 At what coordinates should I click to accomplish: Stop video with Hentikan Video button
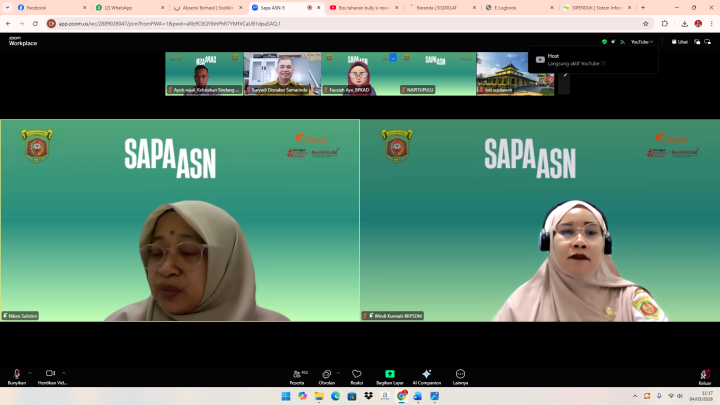51,377
